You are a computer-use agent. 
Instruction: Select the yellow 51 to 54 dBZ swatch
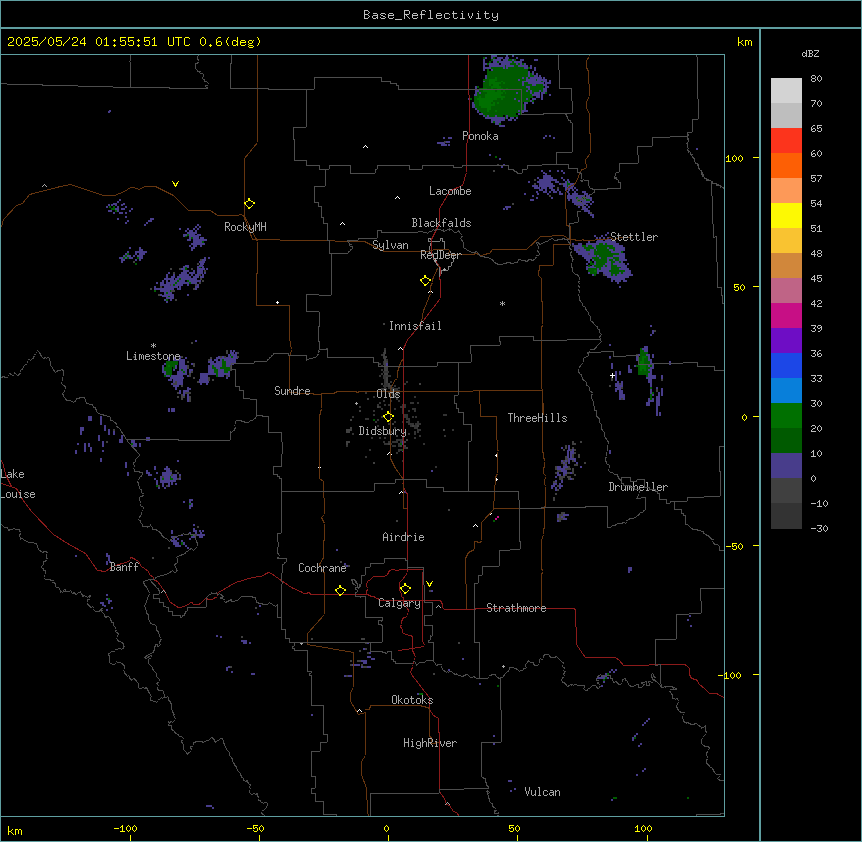[x=786, y=215]
